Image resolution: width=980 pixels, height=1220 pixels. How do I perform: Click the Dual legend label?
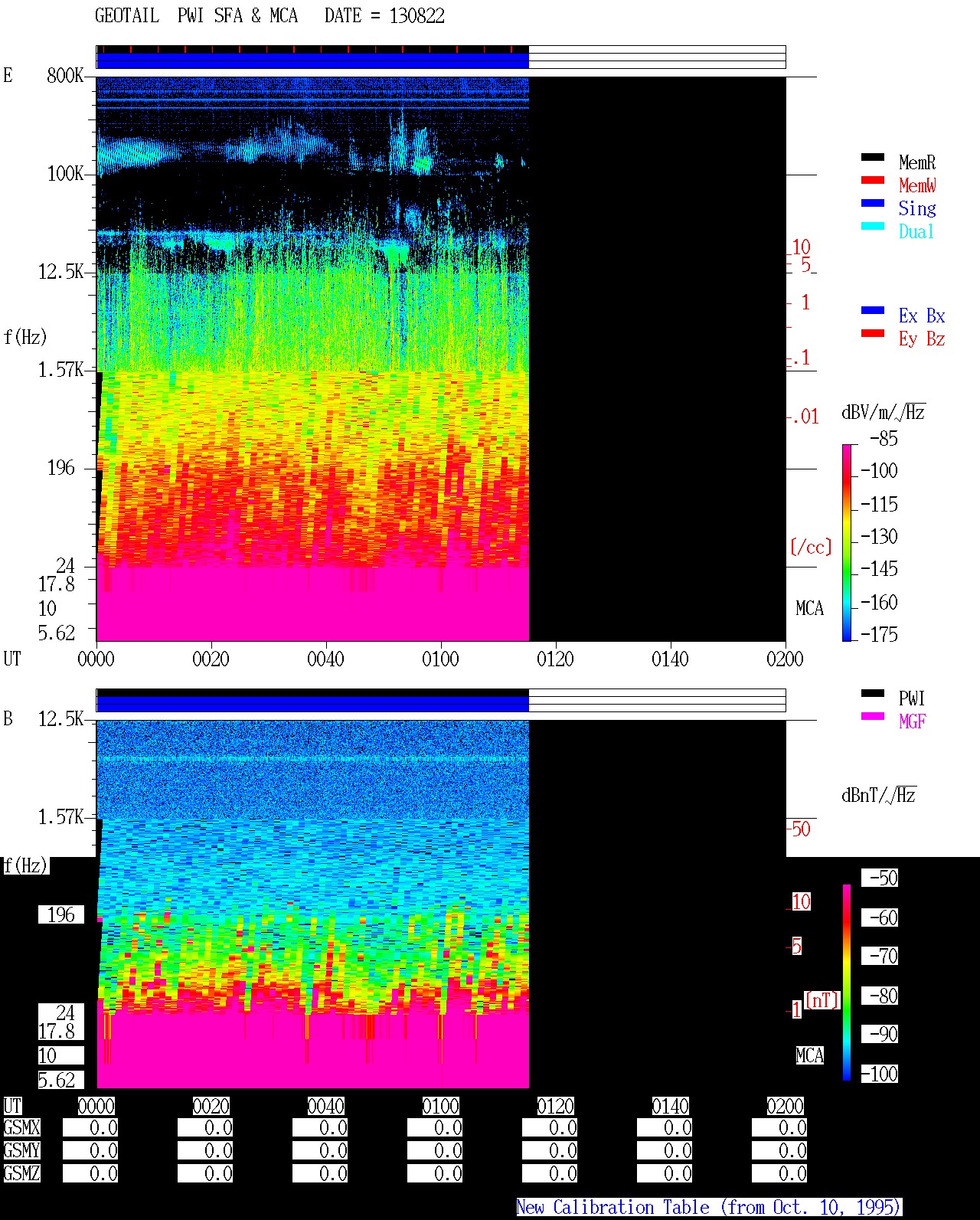(917, 231)
